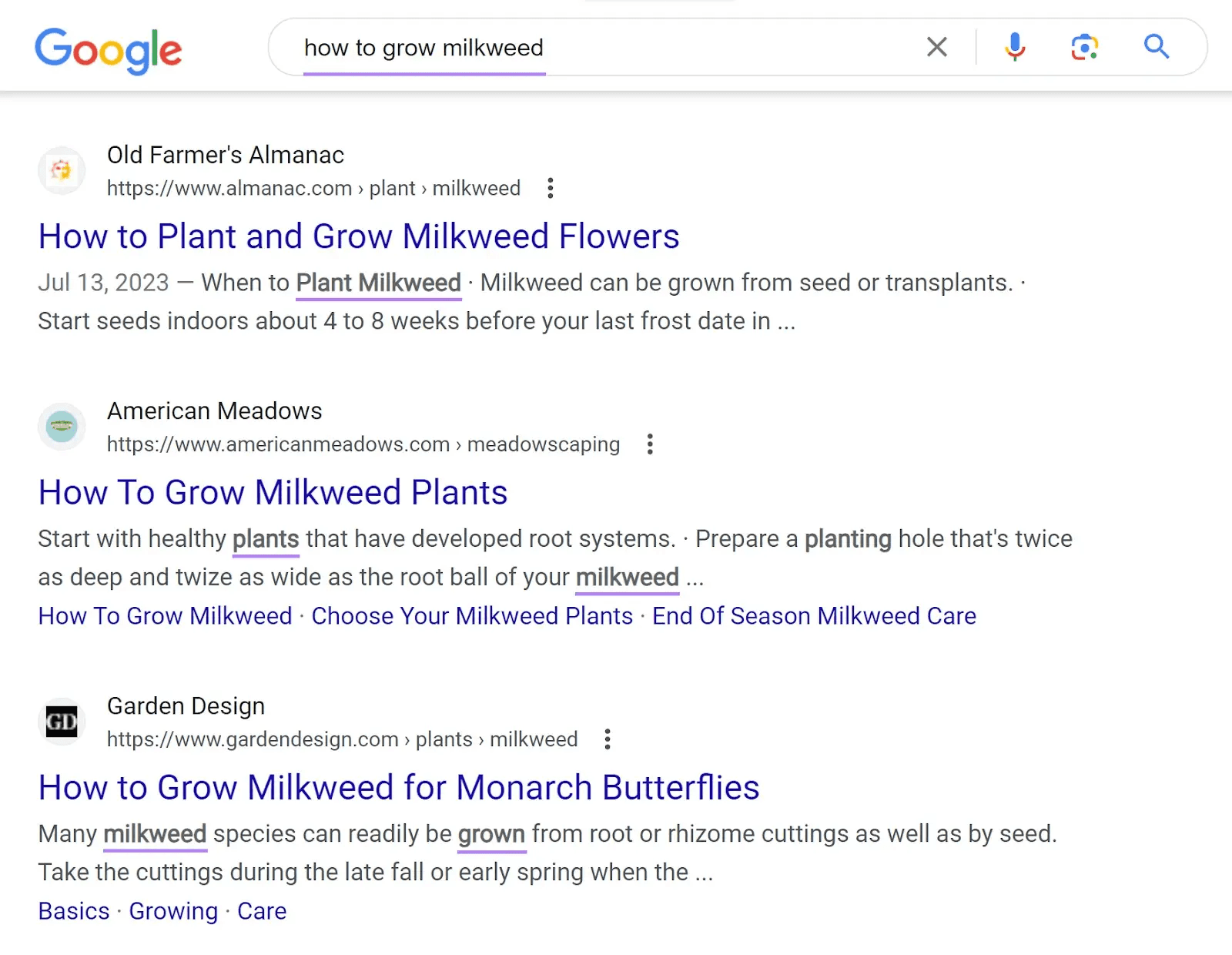1232x955 pixels.
Task: Expand the options menu for gardendesign.com result
Action: [x=608, y=739]
